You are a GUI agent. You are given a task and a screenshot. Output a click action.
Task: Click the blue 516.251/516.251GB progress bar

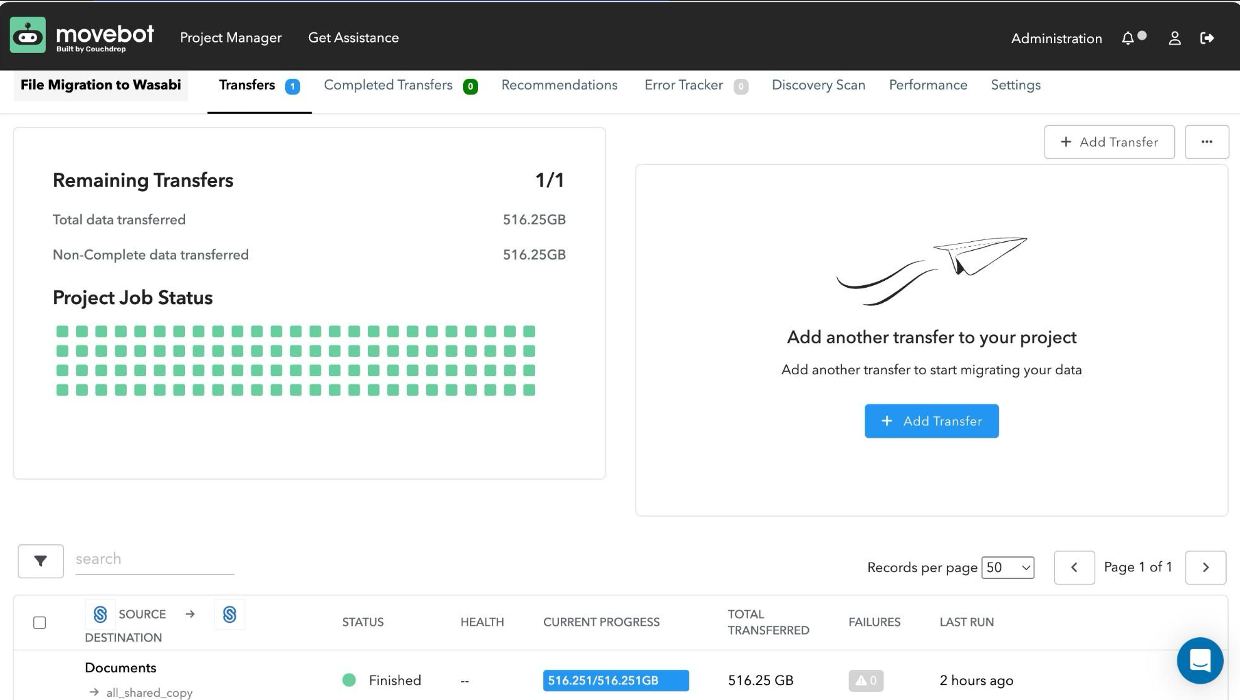(x=616, y=681)
